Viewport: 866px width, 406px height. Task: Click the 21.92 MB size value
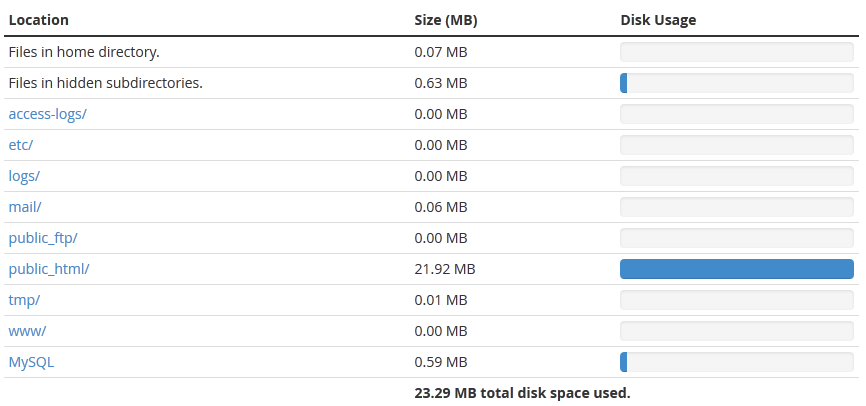tap(444, 269)
